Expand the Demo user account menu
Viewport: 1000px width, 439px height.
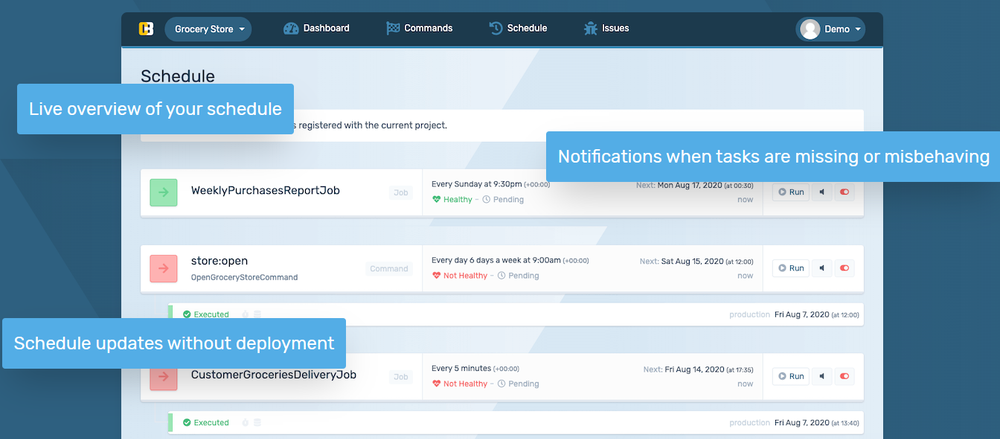pos(830,29)
